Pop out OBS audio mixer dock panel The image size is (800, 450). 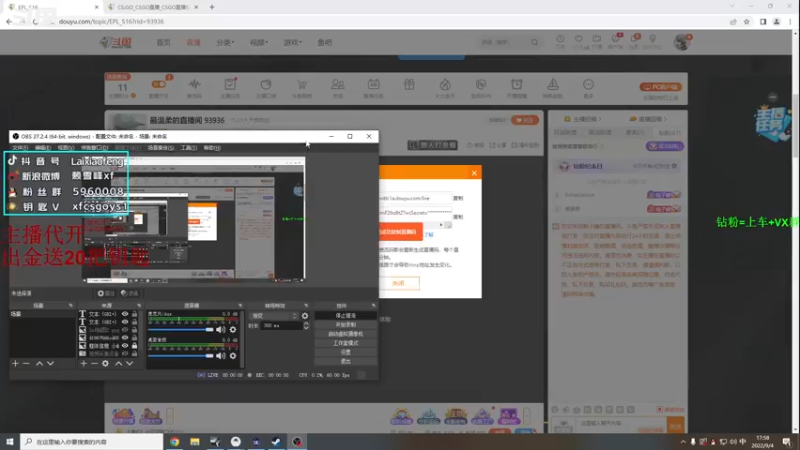pos(240,306)
